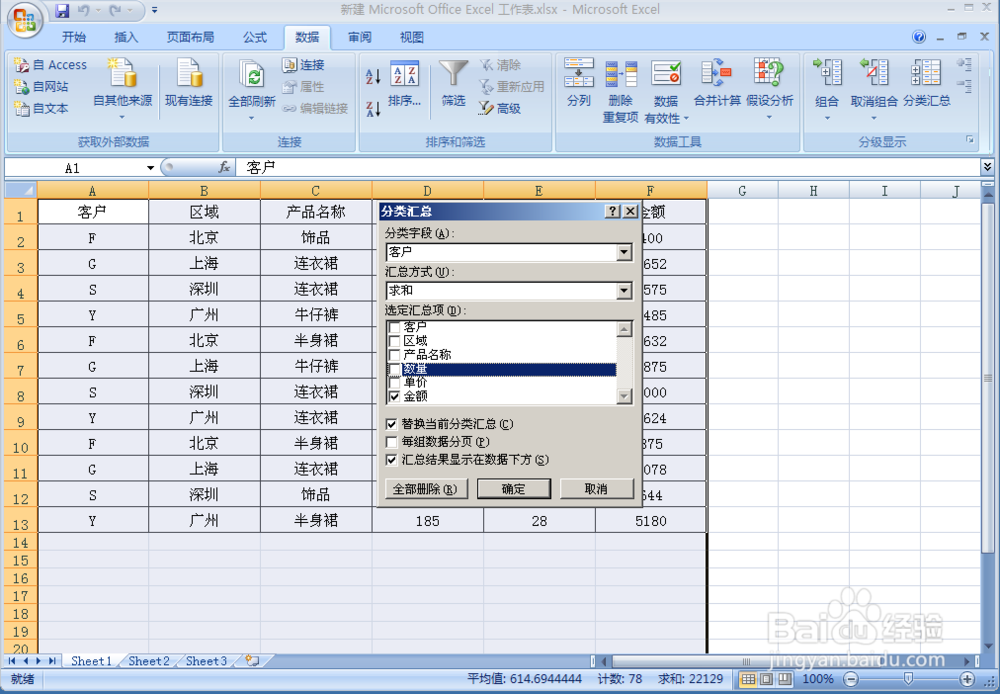Image resolution: width=1000 pixels, height=694 pixels.
Task: Click zoom out minus button
Action: [x=851, y=679]
